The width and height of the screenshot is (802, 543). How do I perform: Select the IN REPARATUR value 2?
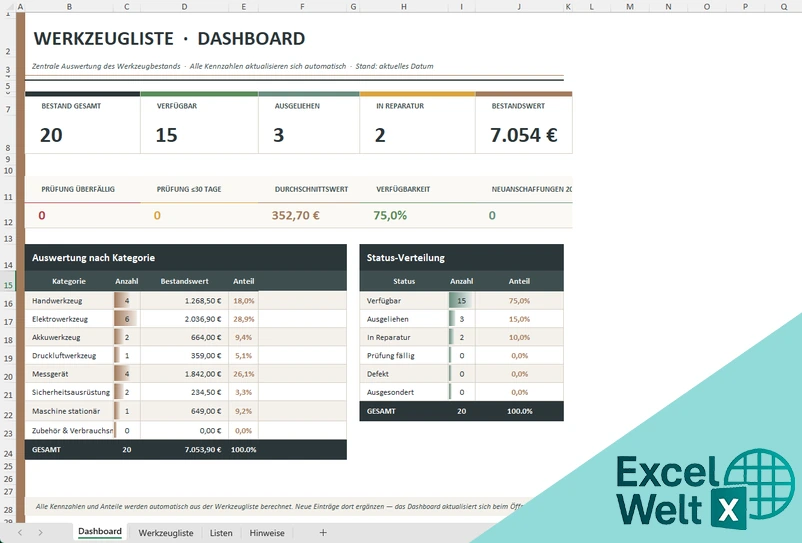[x=380, y=135]
